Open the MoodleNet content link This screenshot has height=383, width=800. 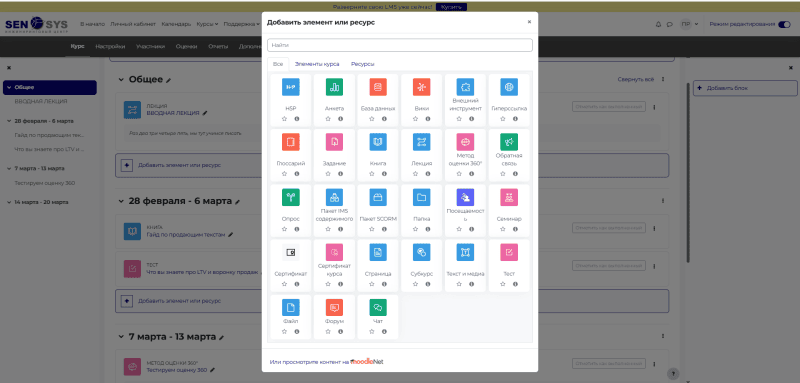click(327, 362)
